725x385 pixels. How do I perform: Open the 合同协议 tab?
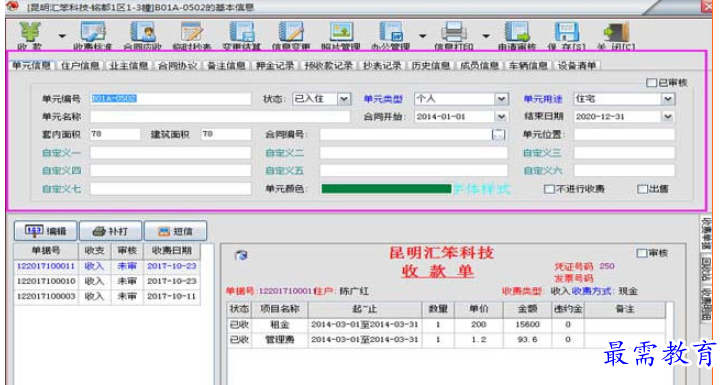click(178, 66)
